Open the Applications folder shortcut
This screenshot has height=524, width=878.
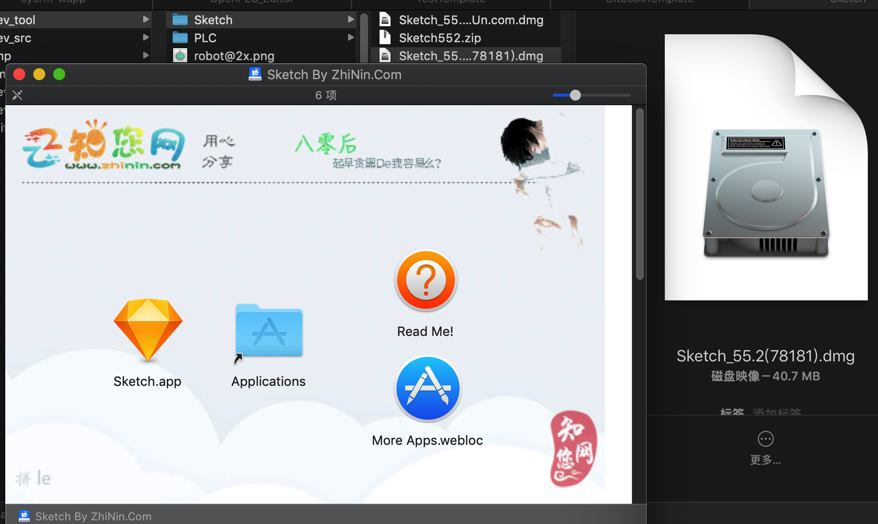tap(269, 331)
